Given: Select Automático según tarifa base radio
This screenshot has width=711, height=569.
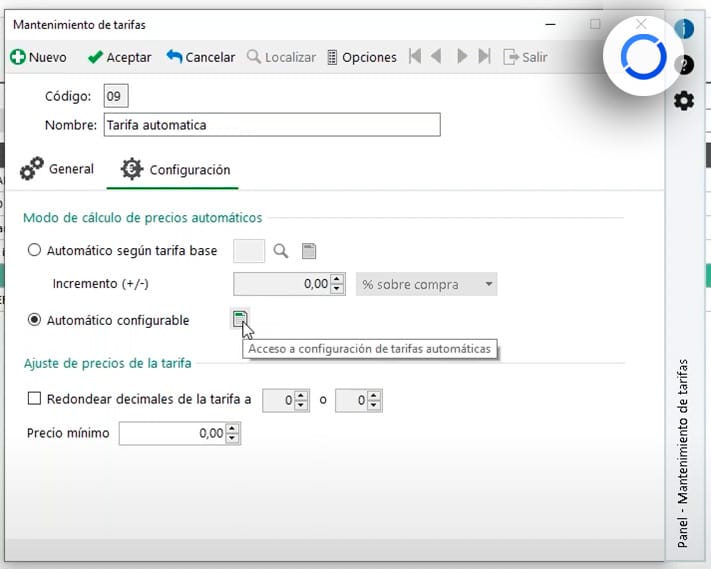Looking at the screenshot, I should click(x=34, y=250).
